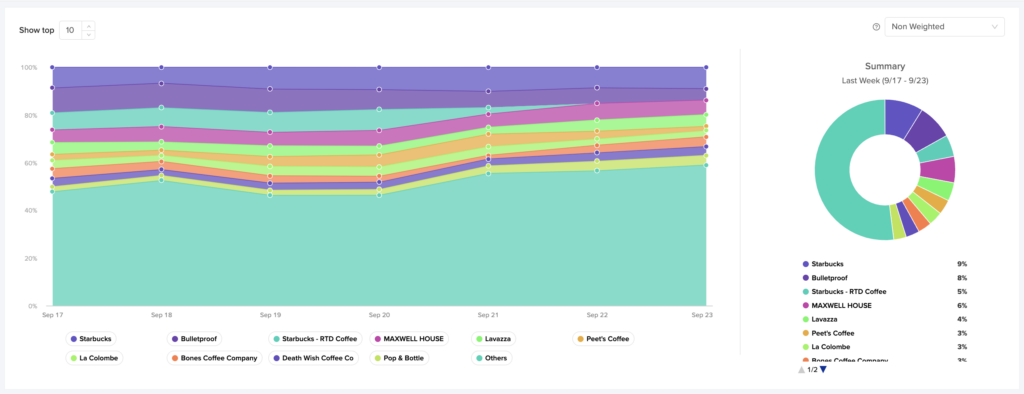
Task: Click the 100% point at Sep 17
Action: pos(52,67)
